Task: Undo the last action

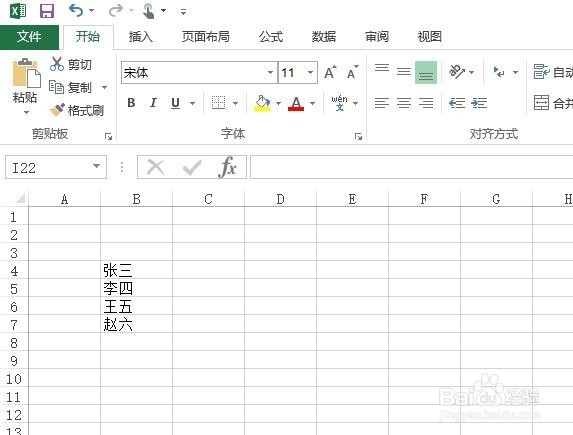Action: (x=76, y=11)
